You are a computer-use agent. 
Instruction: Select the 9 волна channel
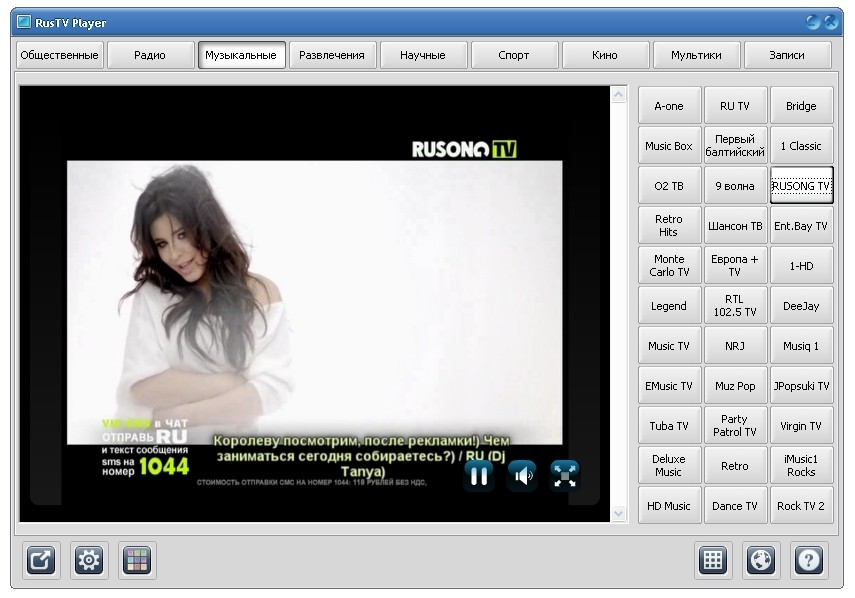(735, 186)
